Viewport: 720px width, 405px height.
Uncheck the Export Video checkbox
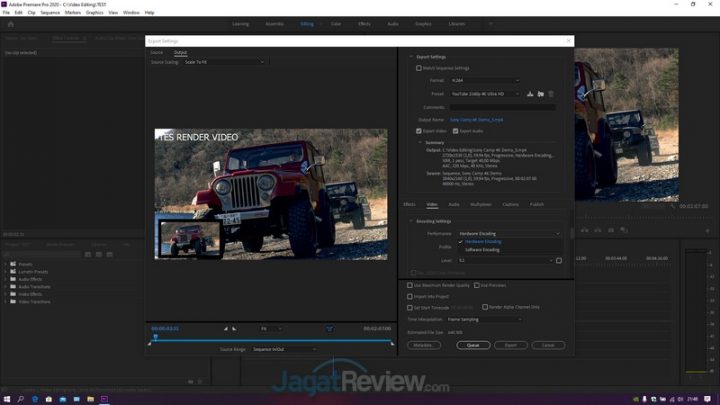click(x=419, y=131)
